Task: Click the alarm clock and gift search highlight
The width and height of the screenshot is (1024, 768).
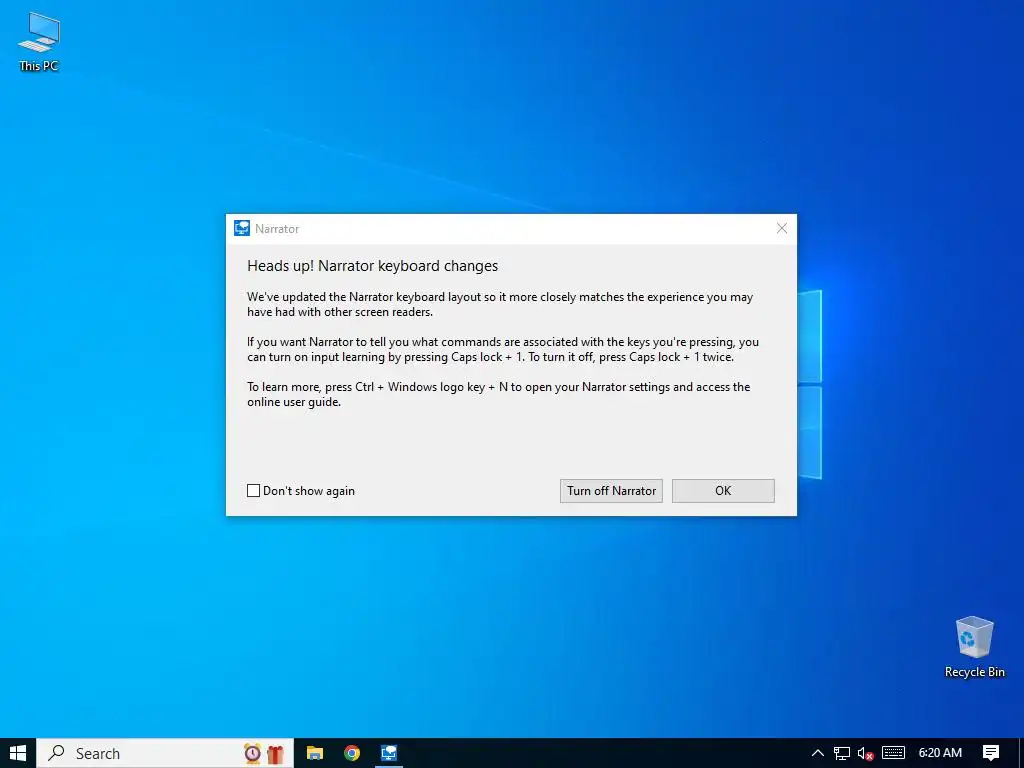Action: click(264, 753)
